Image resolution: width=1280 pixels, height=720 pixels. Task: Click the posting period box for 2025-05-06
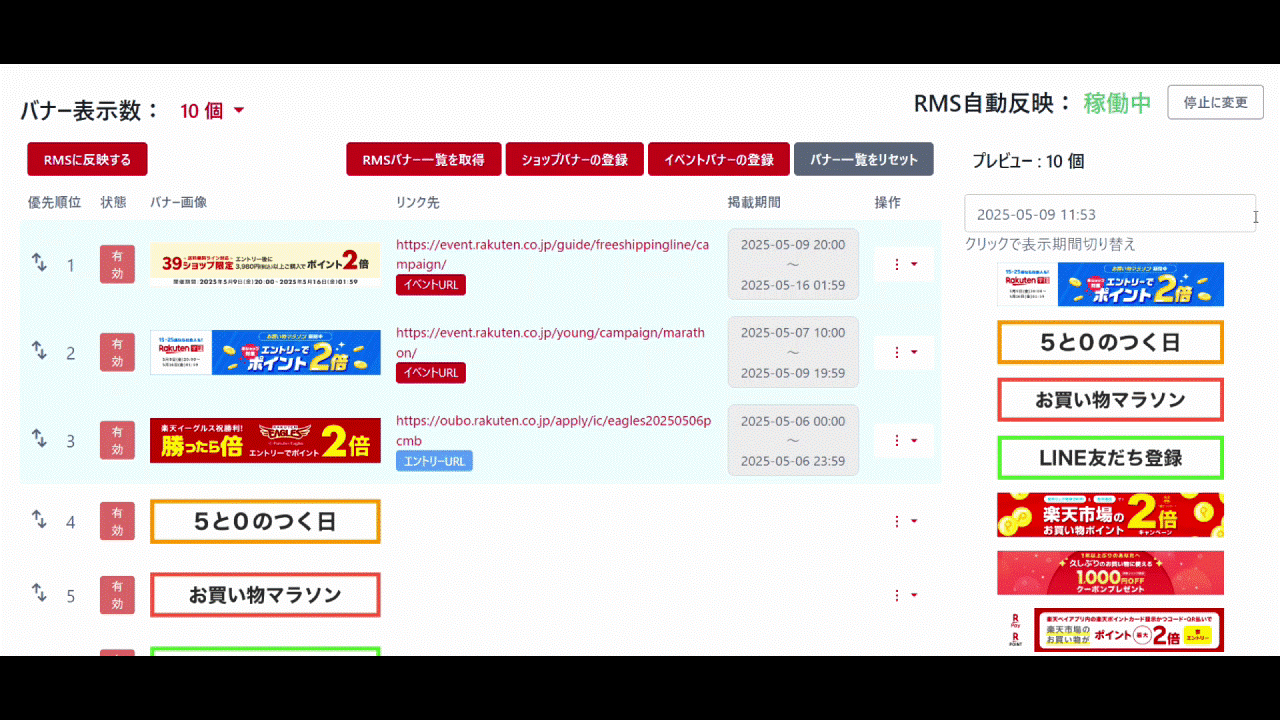coord(793,440)
